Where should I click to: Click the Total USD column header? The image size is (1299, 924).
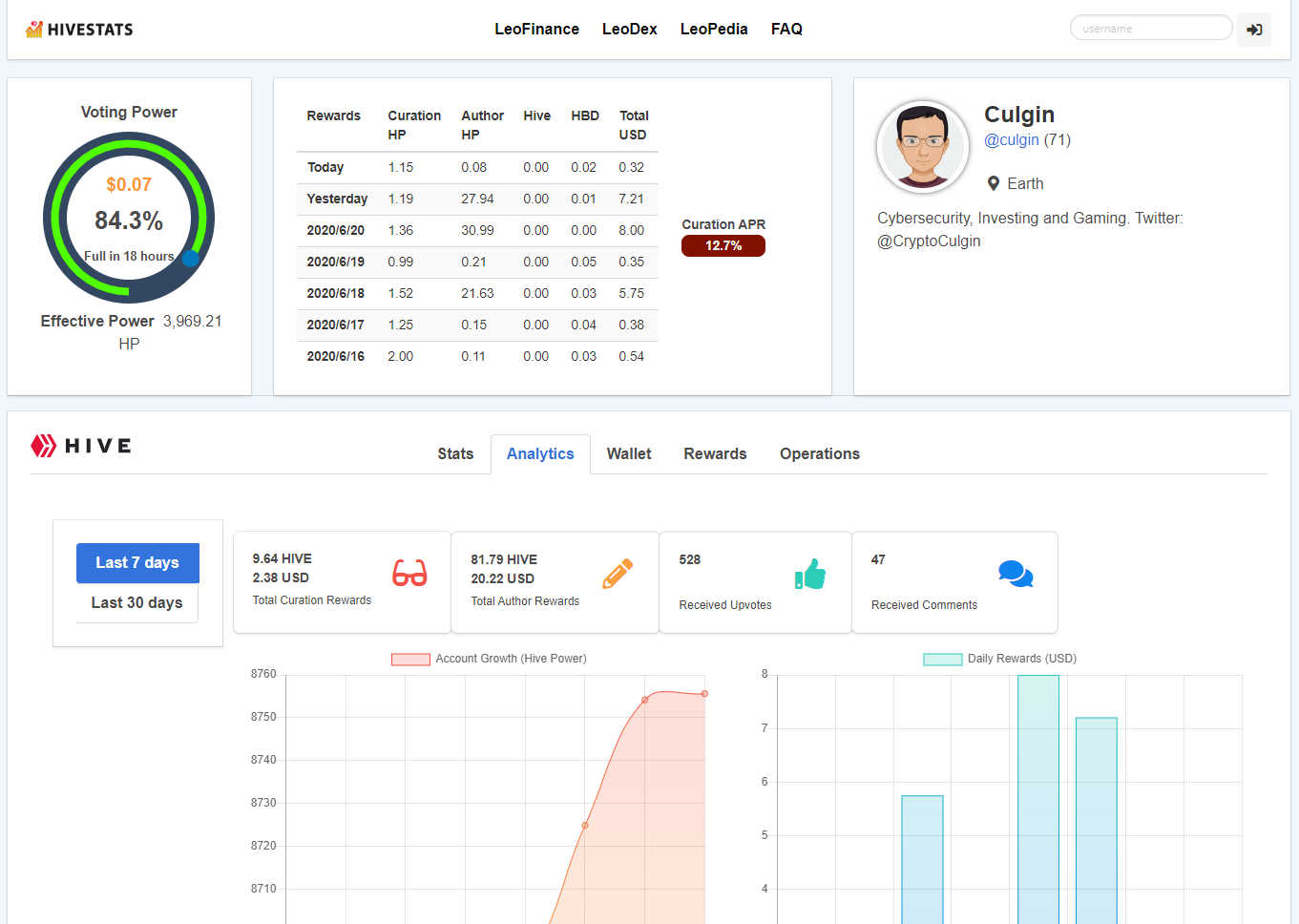click(x=634, y=125)
